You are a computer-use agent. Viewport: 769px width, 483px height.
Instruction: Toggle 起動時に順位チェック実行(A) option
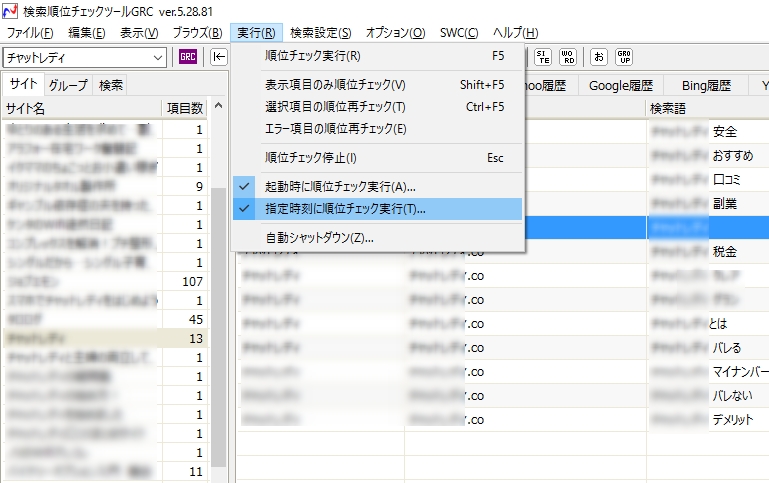(377, 186)
